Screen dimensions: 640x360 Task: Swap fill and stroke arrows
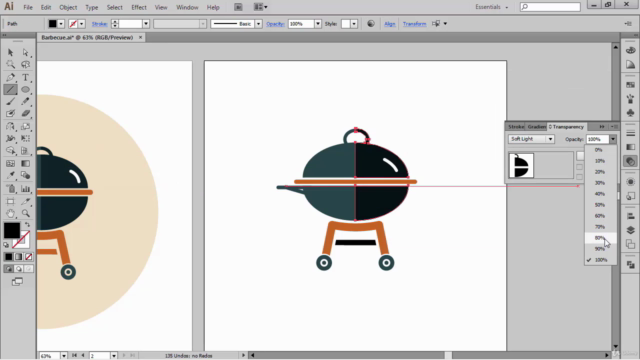tap(27, 224)
